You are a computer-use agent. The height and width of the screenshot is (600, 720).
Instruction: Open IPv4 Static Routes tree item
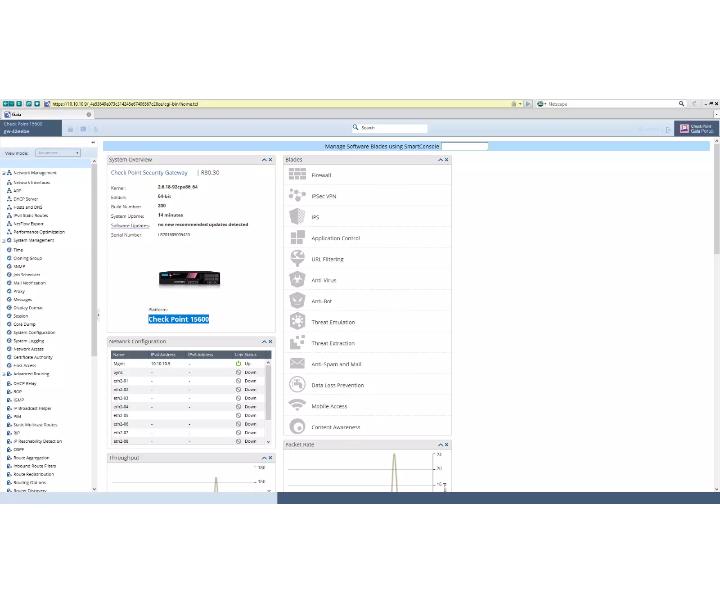pos(30,215)
